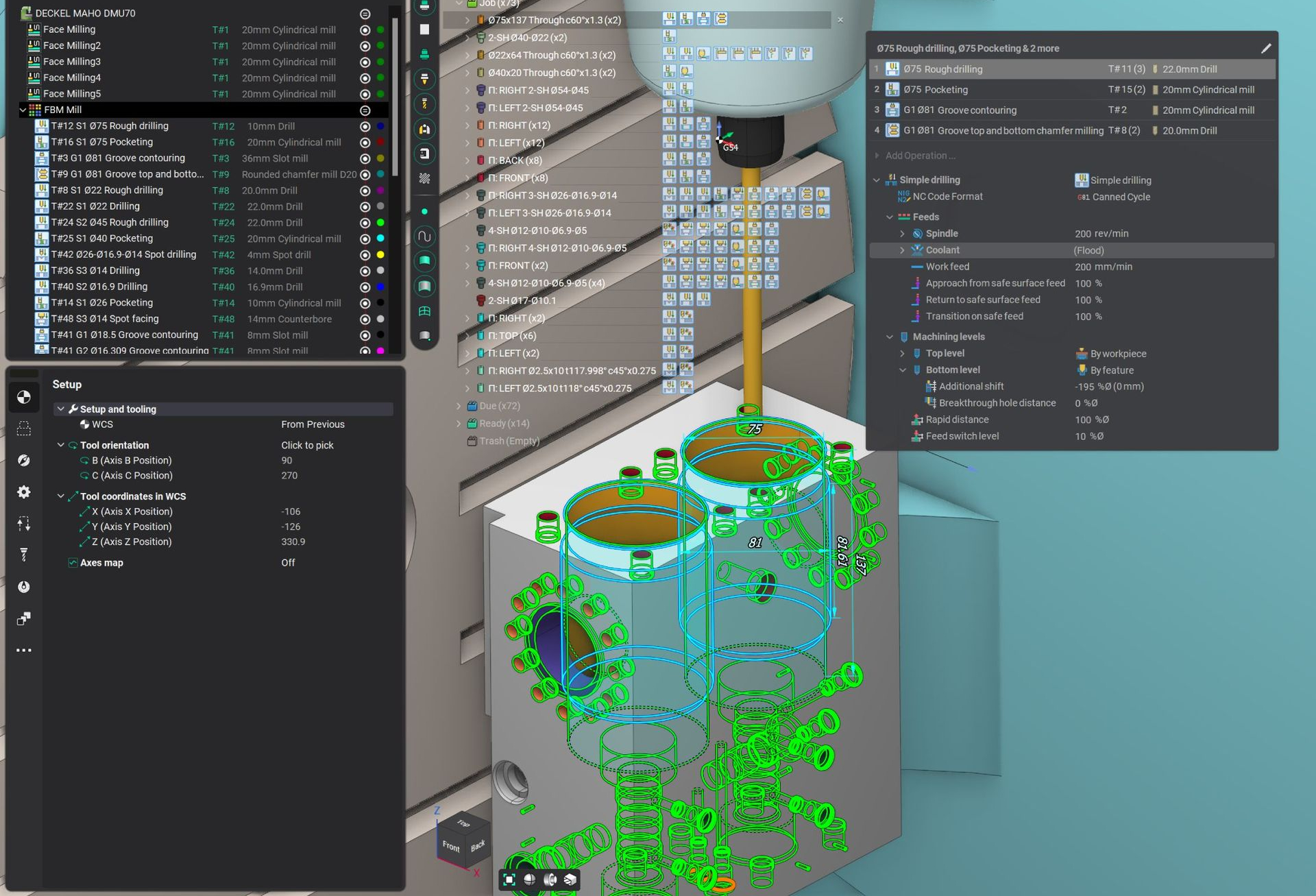Click the machine arch icon in vertical toolbar
The image size is (1316, 896).
pos(424,129)
